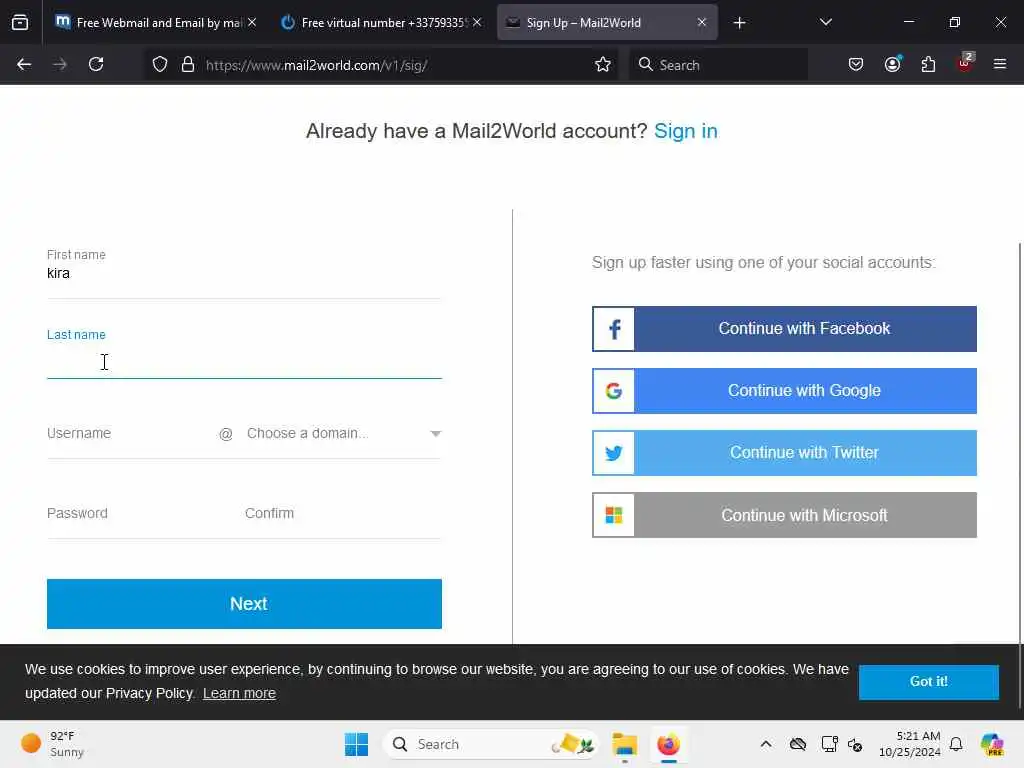Open the Copilot preview icon
The height and width of the screenshot is (768, 1024).
992,744
